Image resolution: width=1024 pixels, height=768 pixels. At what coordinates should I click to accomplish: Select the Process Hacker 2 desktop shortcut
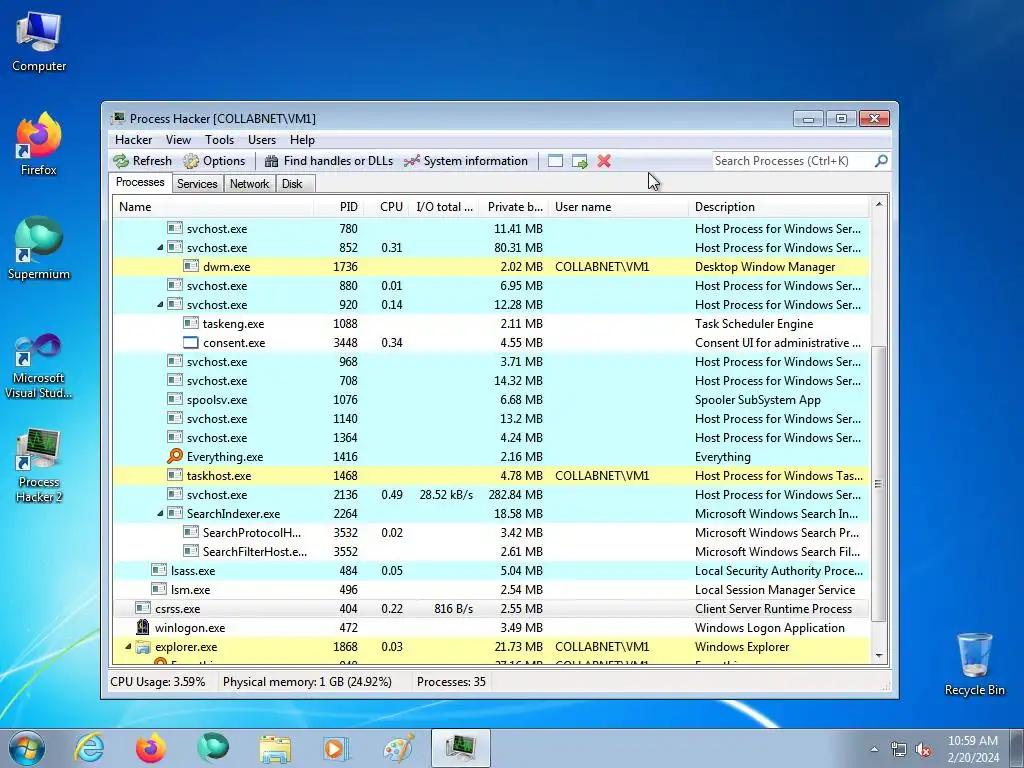point(39,466)
